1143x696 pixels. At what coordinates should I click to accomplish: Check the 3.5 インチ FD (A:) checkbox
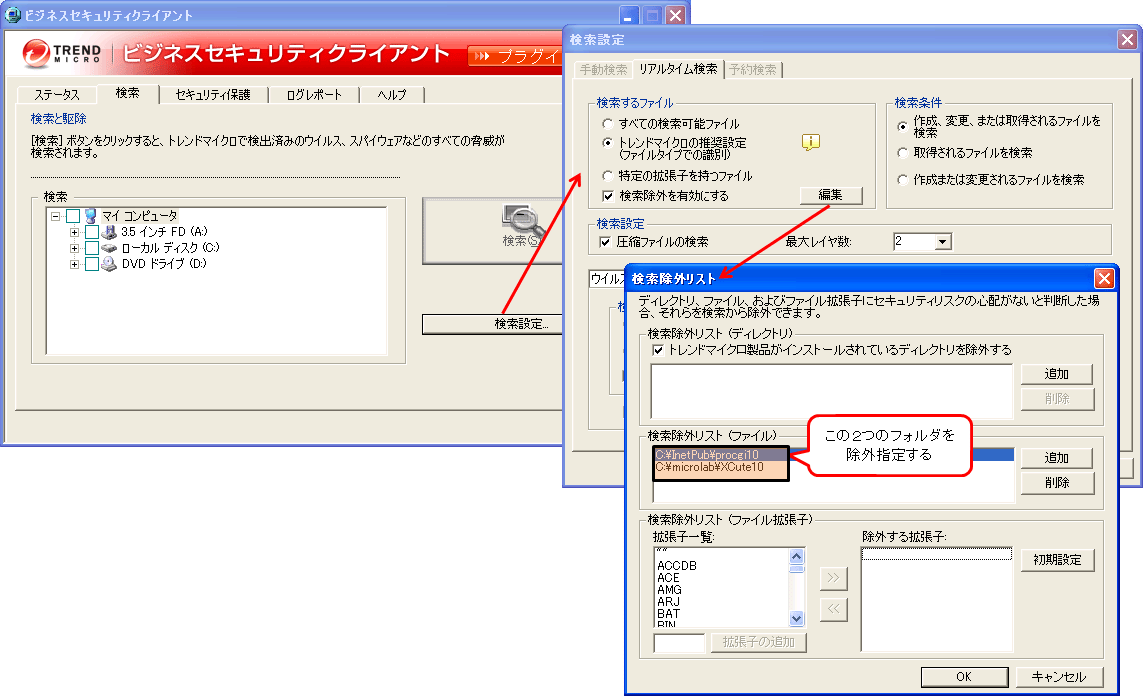click(92, 232)
